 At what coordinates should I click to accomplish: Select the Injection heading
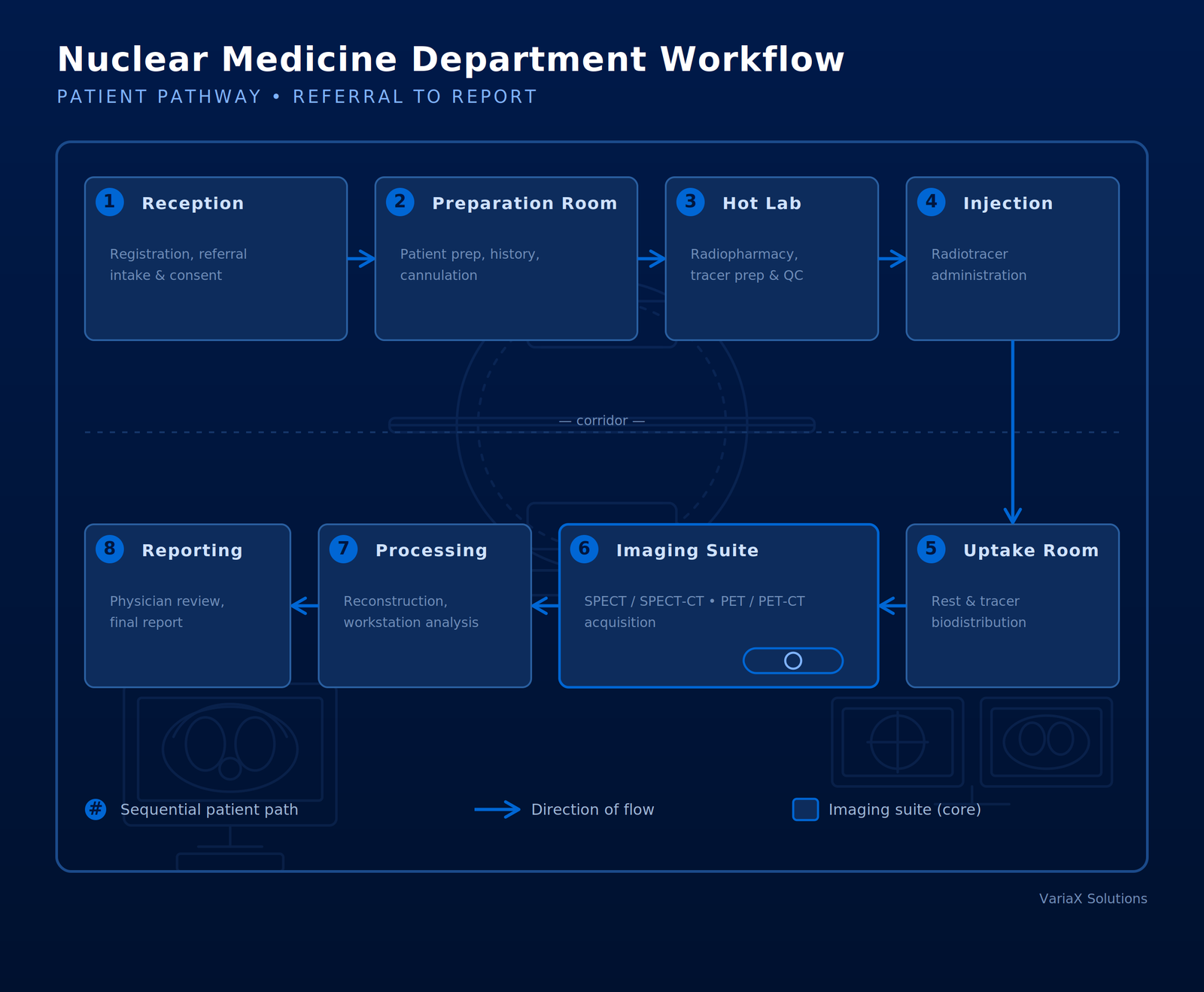(x=1008, y=203)
